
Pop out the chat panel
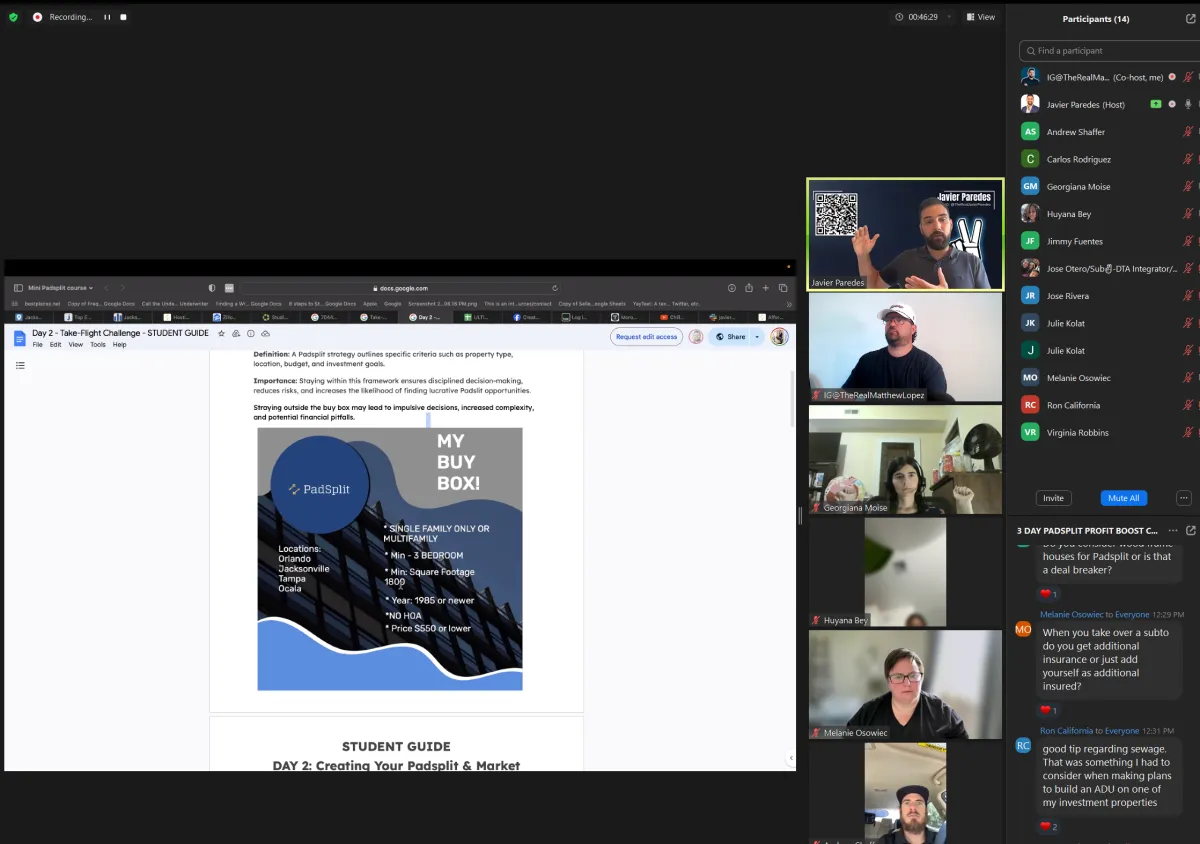coord(1190,530)
